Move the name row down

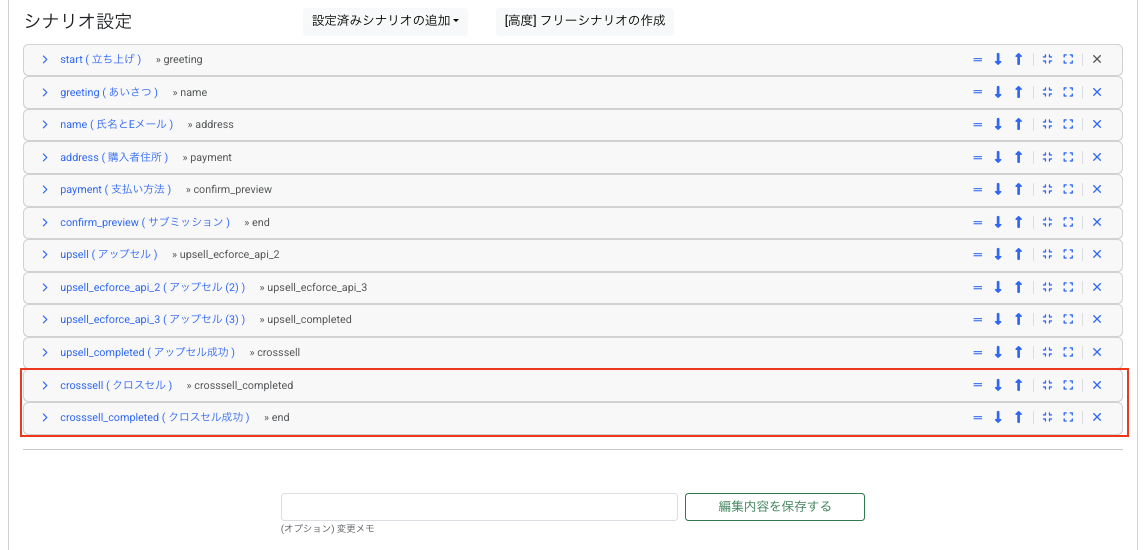[998, 125]
